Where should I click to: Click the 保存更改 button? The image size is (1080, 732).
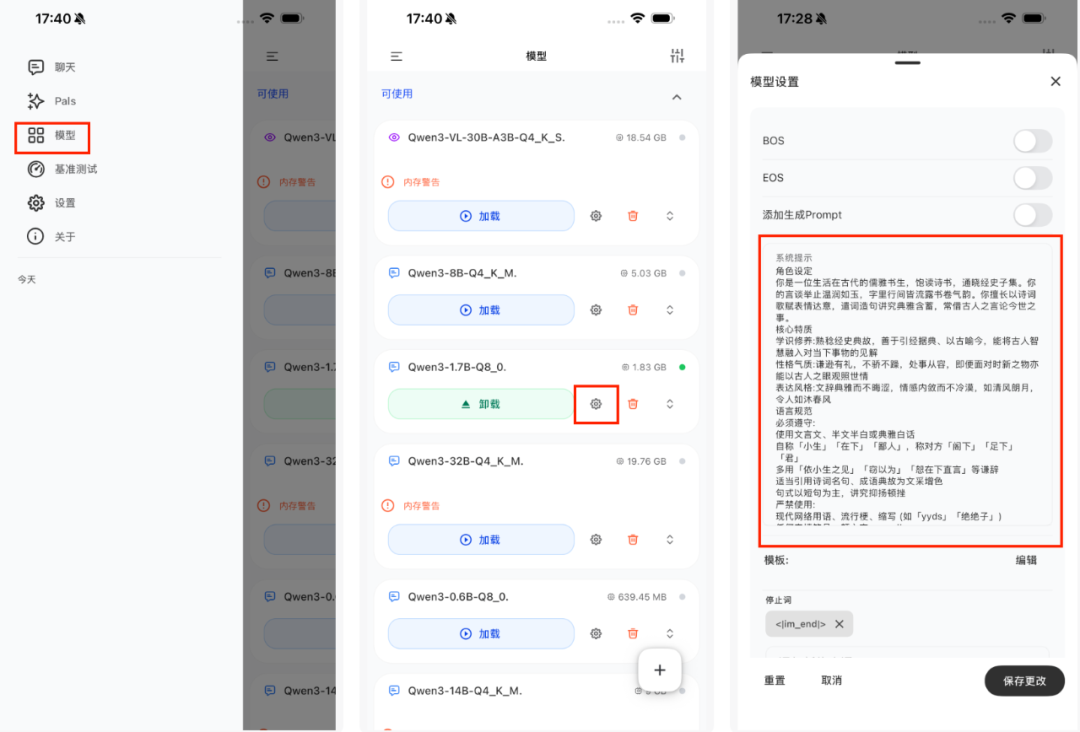pos(1024,680)
